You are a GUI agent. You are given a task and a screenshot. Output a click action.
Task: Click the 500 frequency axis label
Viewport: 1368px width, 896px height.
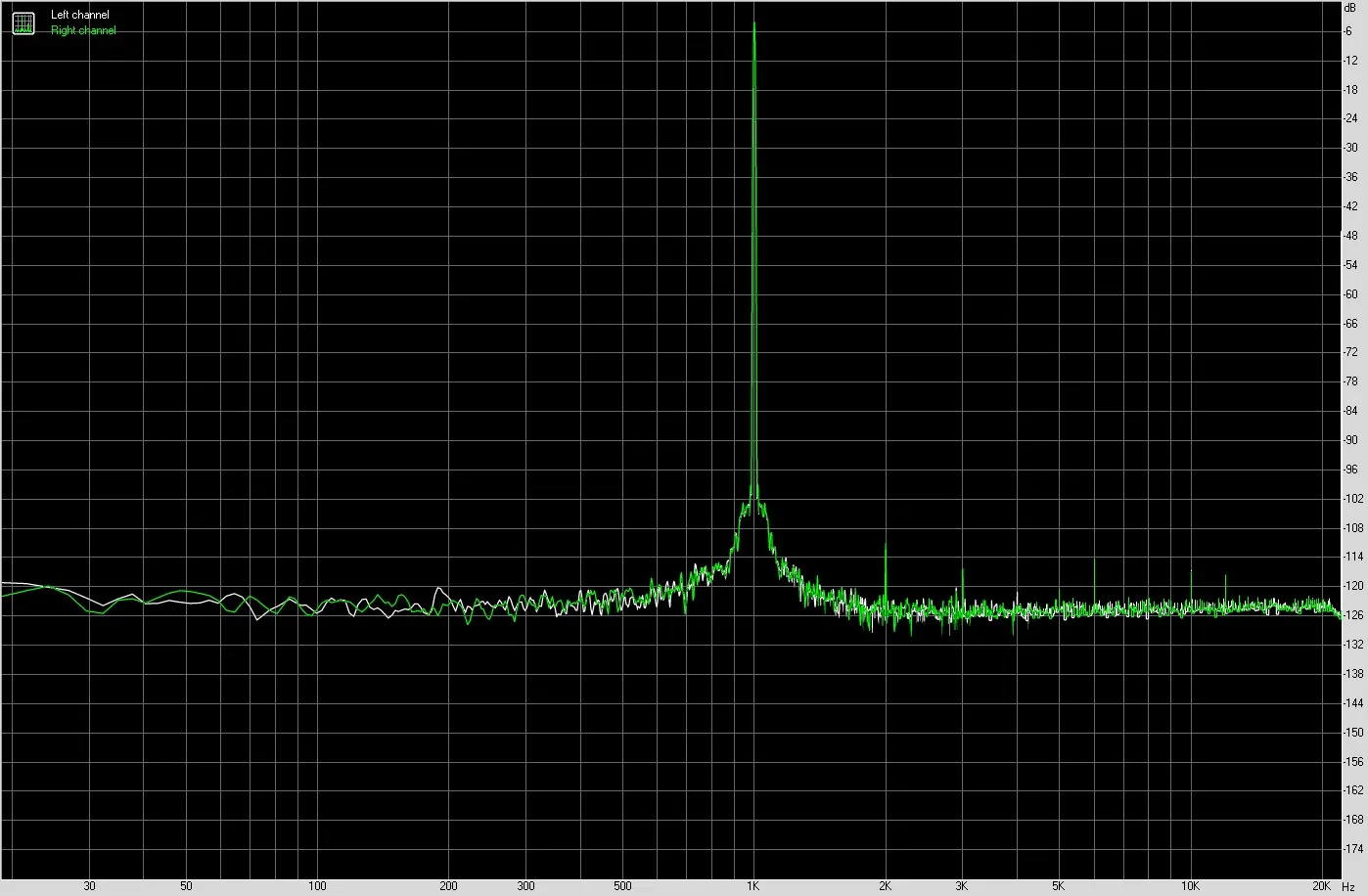622,886
